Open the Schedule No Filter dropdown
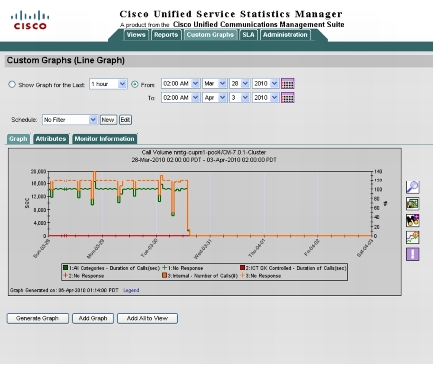 tap(70, 120)
